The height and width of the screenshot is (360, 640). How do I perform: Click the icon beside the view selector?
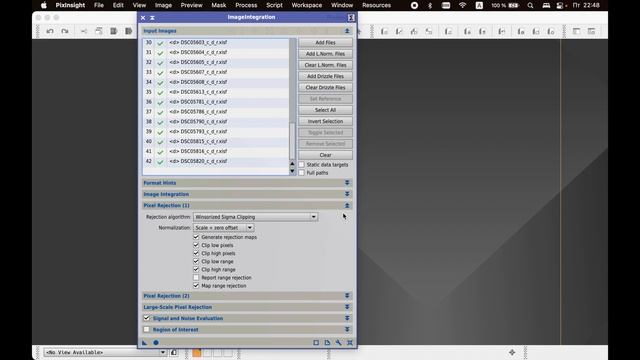tap(174, 352)
